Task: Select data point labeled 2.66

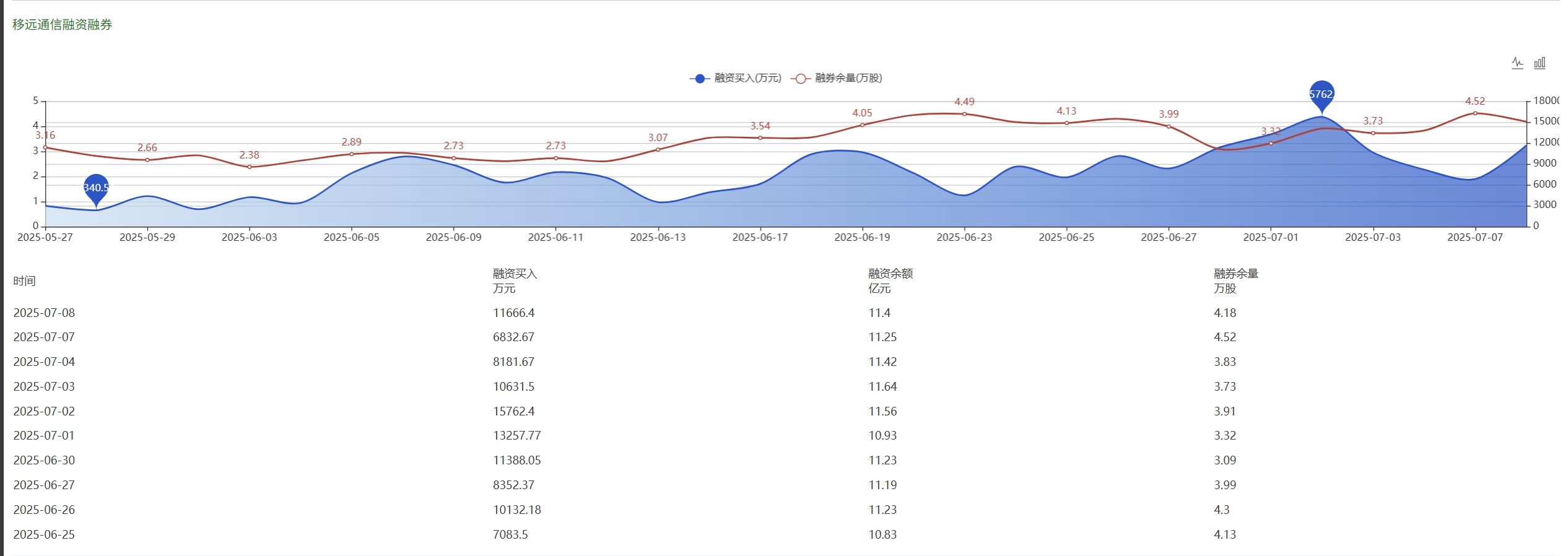Action: pyautogui.click(x=147, y=160)
